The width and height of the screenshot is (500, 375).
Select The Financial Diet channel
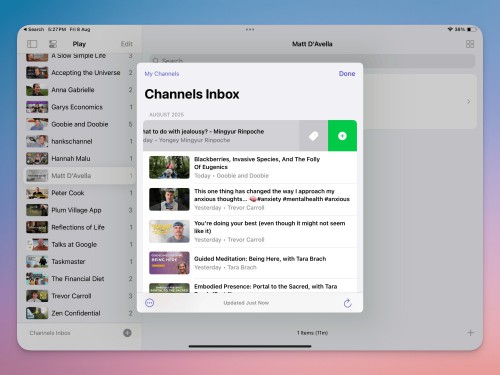click(x=79, y=279)
